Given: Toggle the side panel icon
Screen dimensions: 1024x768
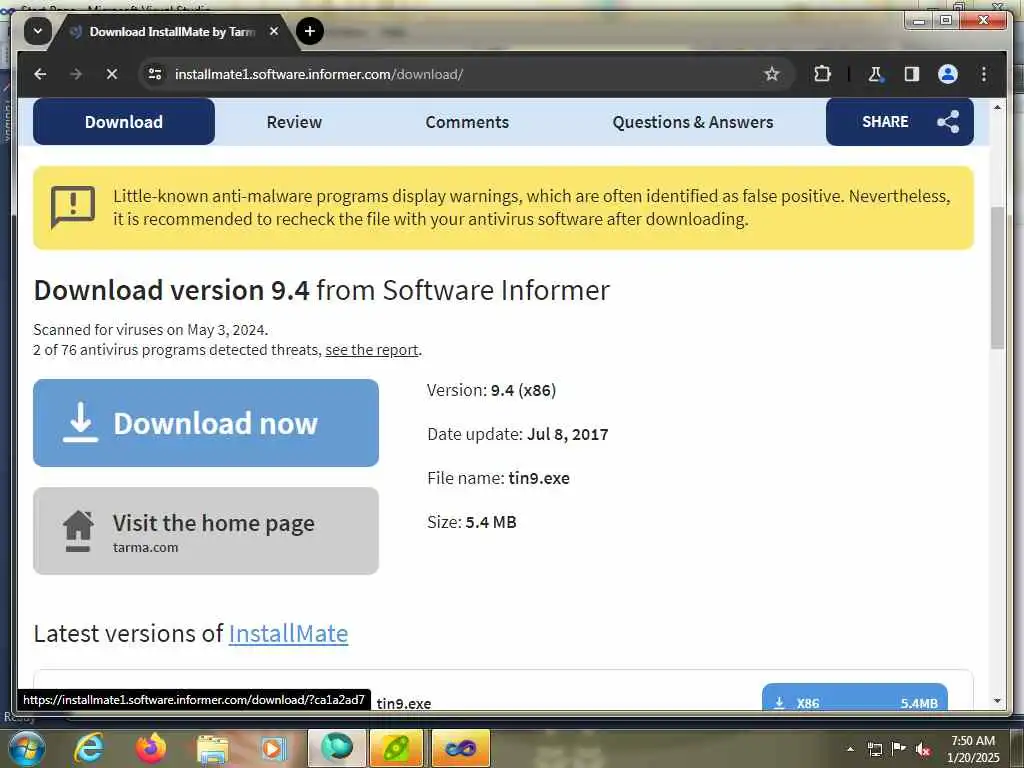Looking at the screenshot, I should [912, 74].
